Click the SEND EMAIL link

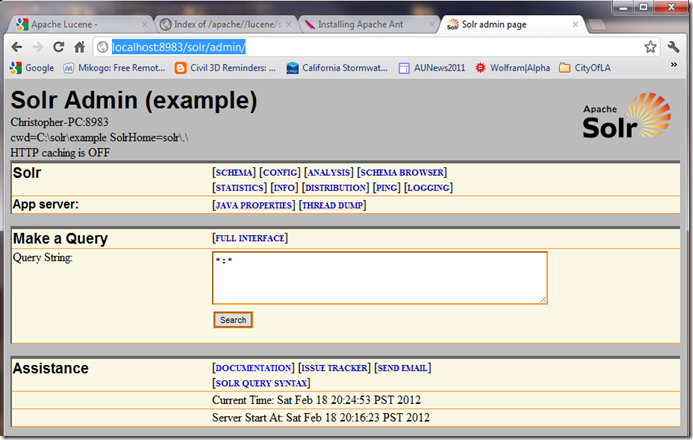(403, 368)
